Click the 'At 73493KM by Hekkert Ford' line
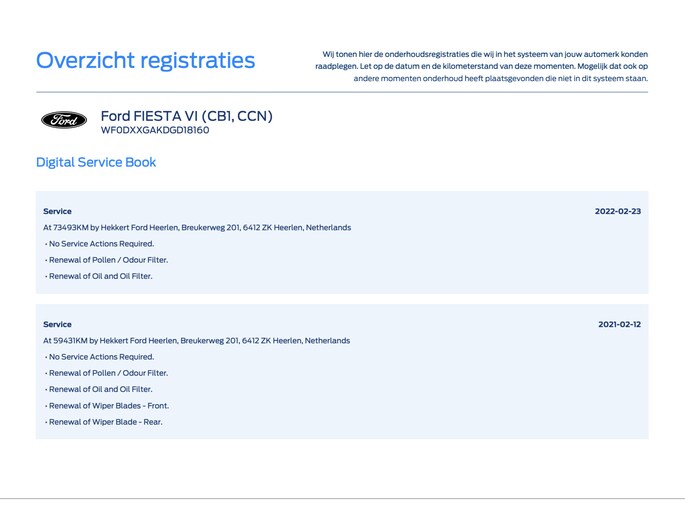The height and width of the screenshot is (514, 685). [197, 227]
